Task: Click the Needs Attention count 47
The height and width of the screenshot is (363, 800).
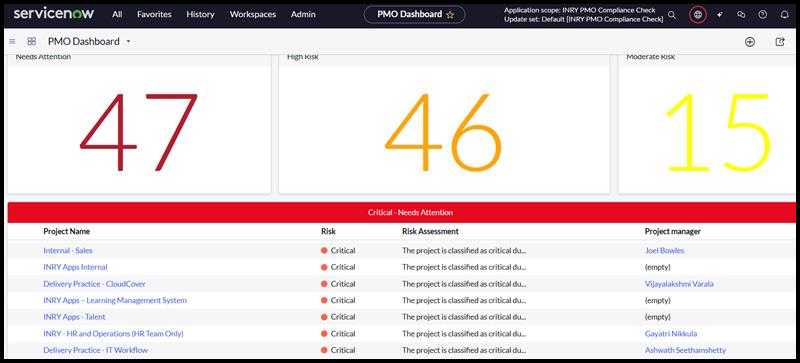Action: 139,132
